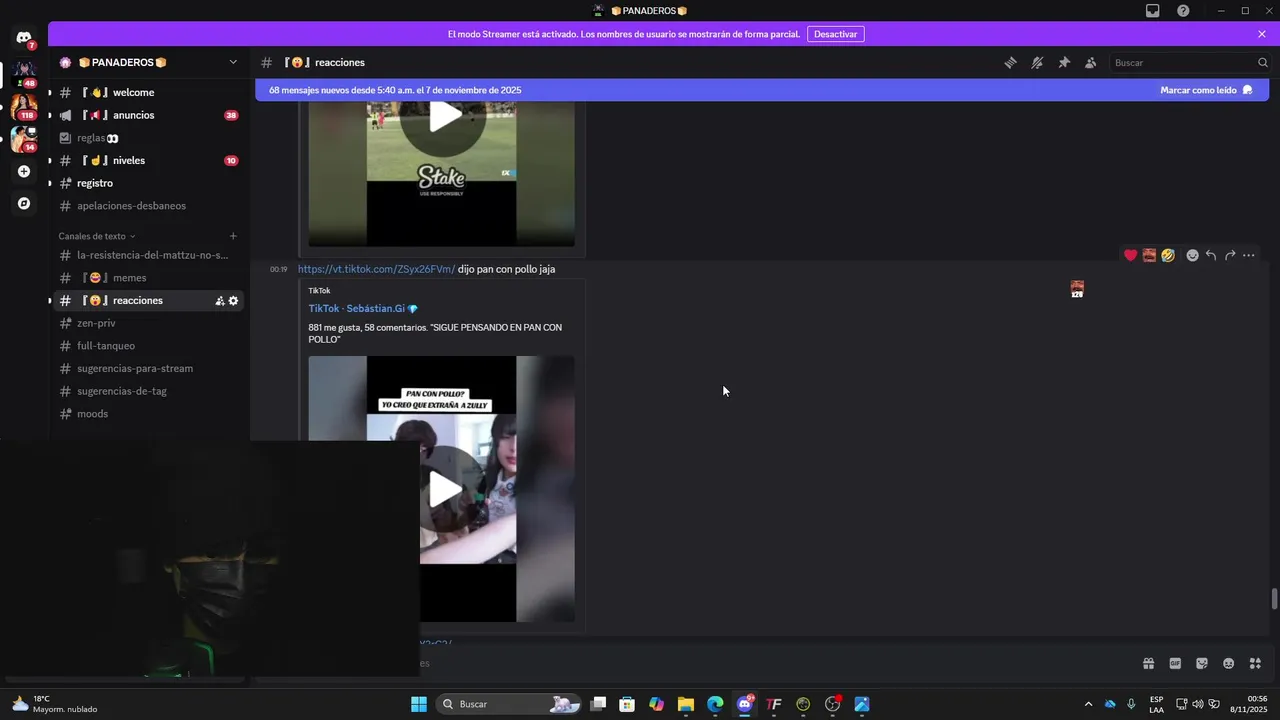The width and height of the screenshot is (1280, 720).
Task: Open Threads icon in channel header
Action: point(1011,62)
